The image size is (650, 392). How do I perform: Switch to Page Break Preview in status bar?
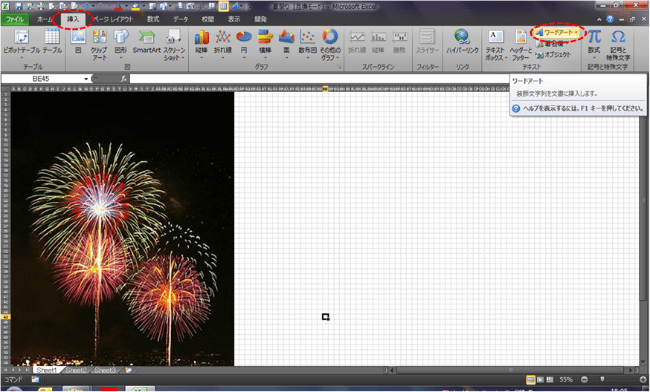tap(550, 380)
